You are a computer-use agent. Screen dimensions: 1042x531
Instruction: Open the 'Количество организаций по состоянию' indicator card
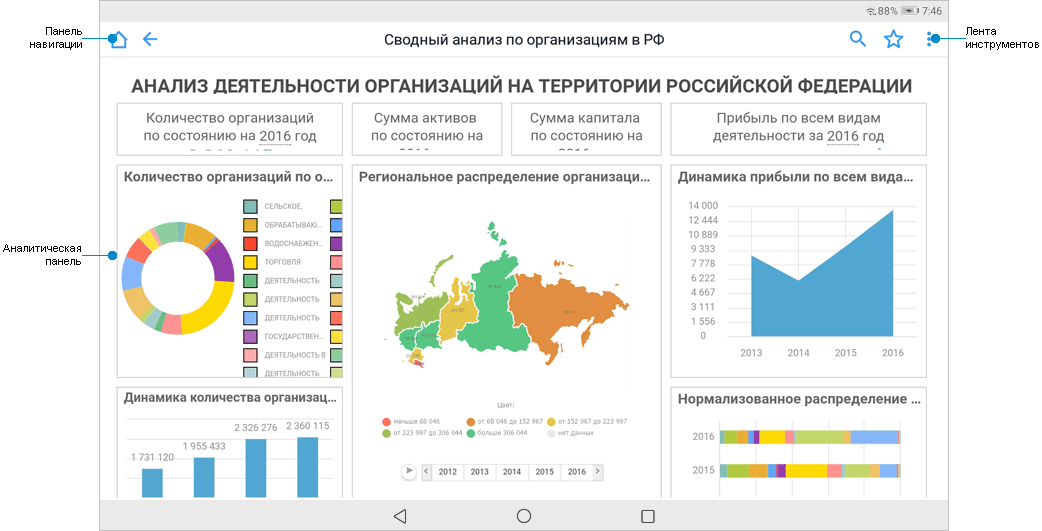point(230,129)
